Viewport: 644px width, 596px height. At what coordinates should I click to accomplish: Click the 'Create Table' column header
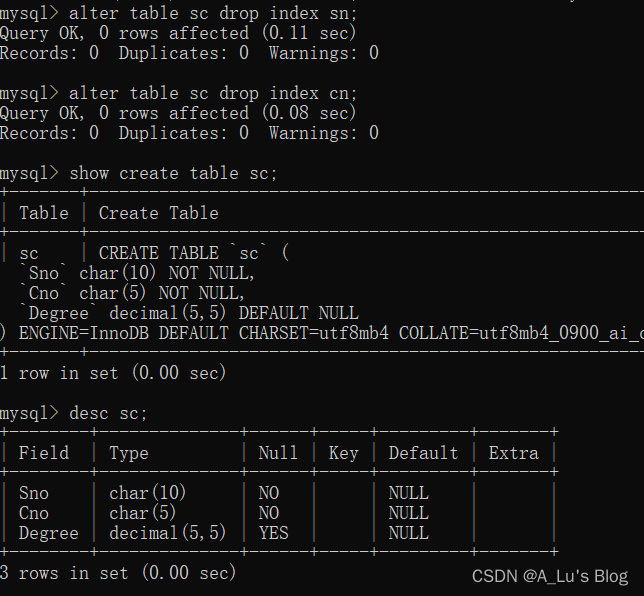159,213
